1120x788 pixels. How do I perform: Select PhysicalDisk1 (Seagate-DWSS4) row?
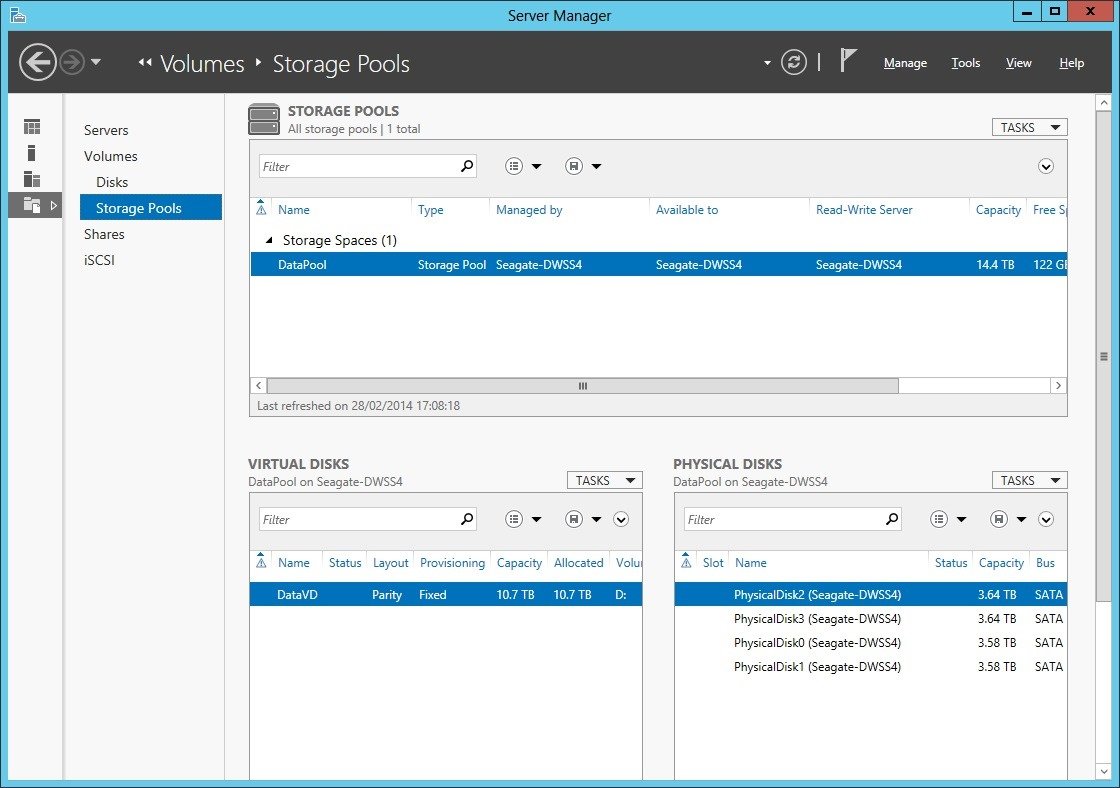pos(871,667)
